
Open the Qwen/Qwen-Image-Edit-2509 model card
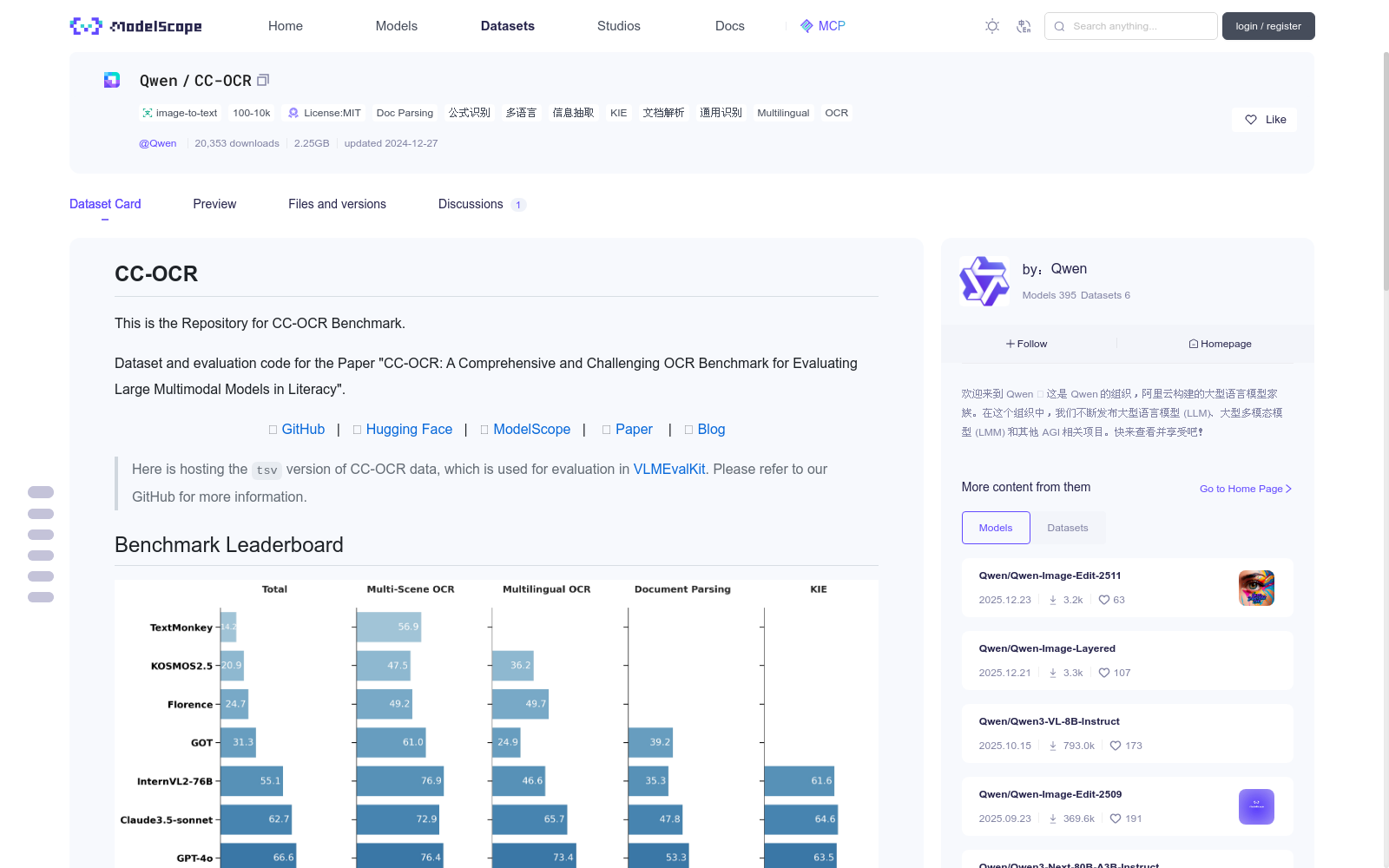(x=1128, y=806)
